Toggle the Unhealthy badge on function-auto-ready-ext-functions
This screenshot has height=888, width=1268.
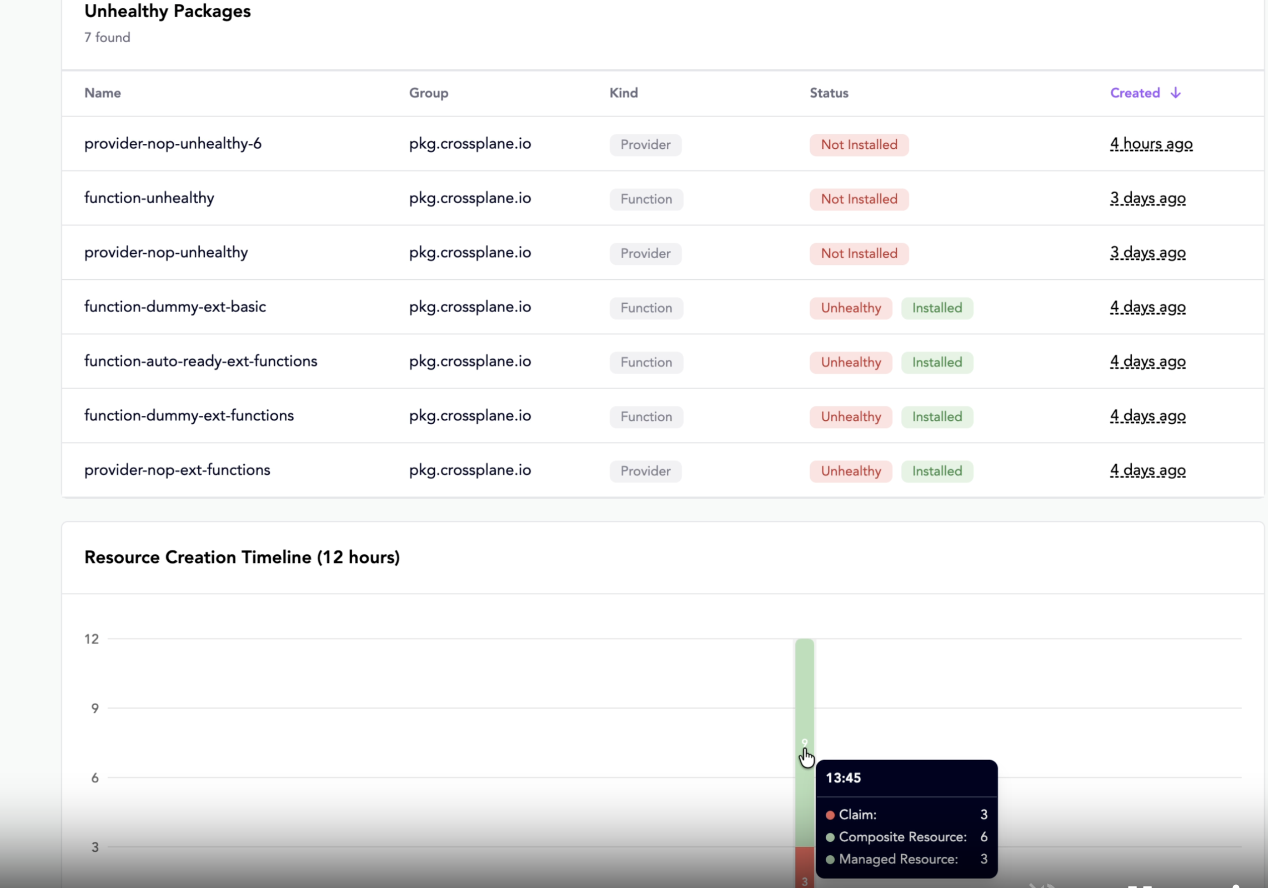click(850, 362)
